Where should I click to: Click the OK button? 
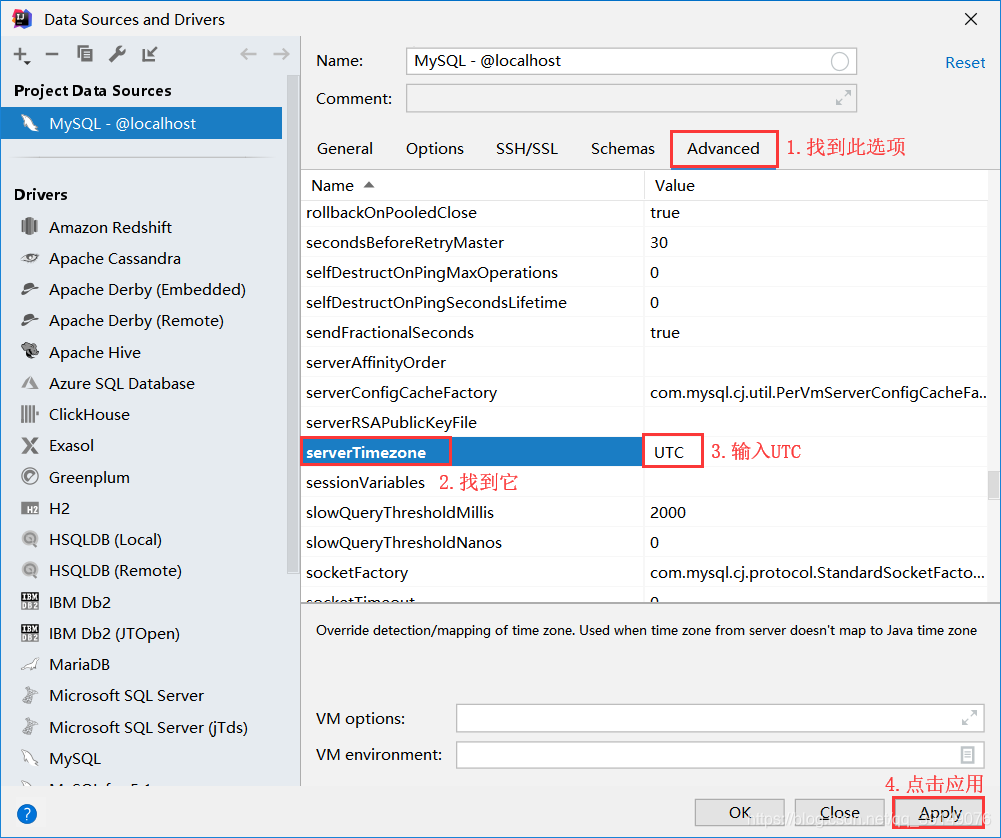(739, 812)
